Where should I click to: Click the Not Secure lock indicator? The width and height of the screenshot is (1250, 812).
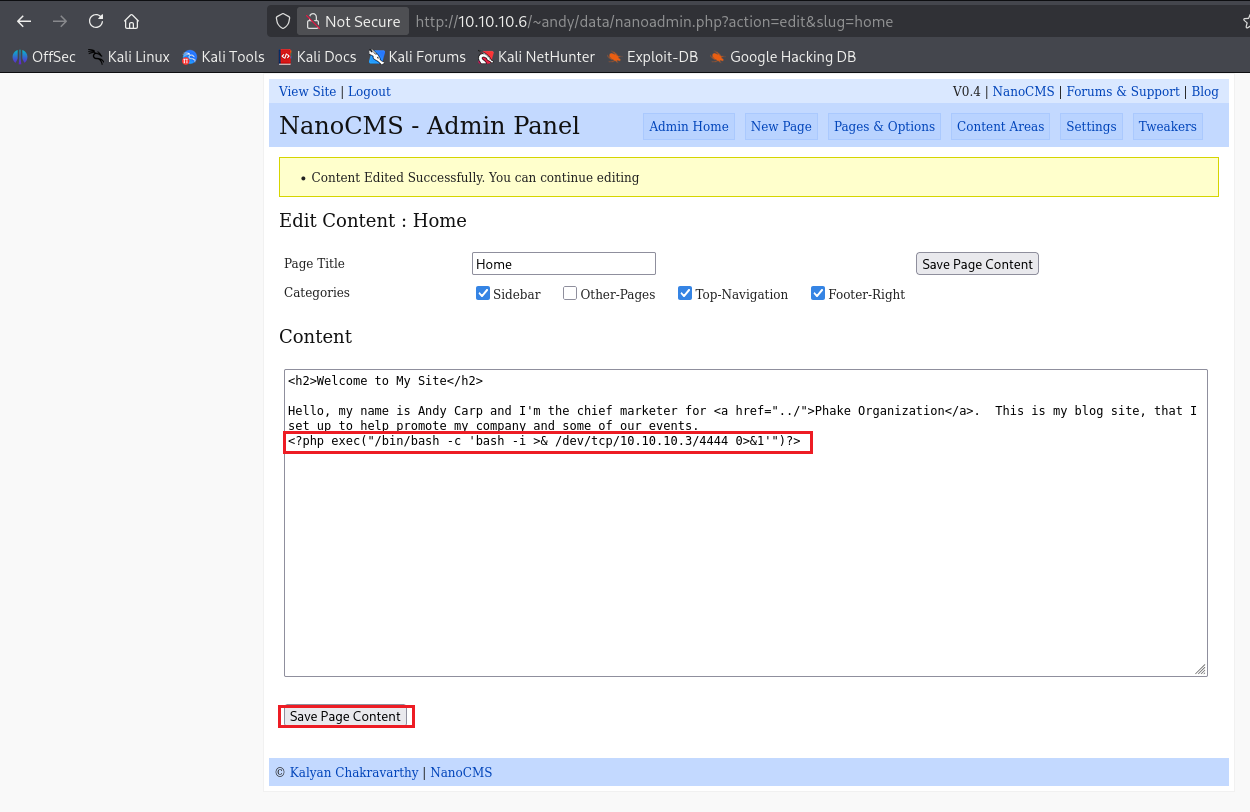pos(352,21)
